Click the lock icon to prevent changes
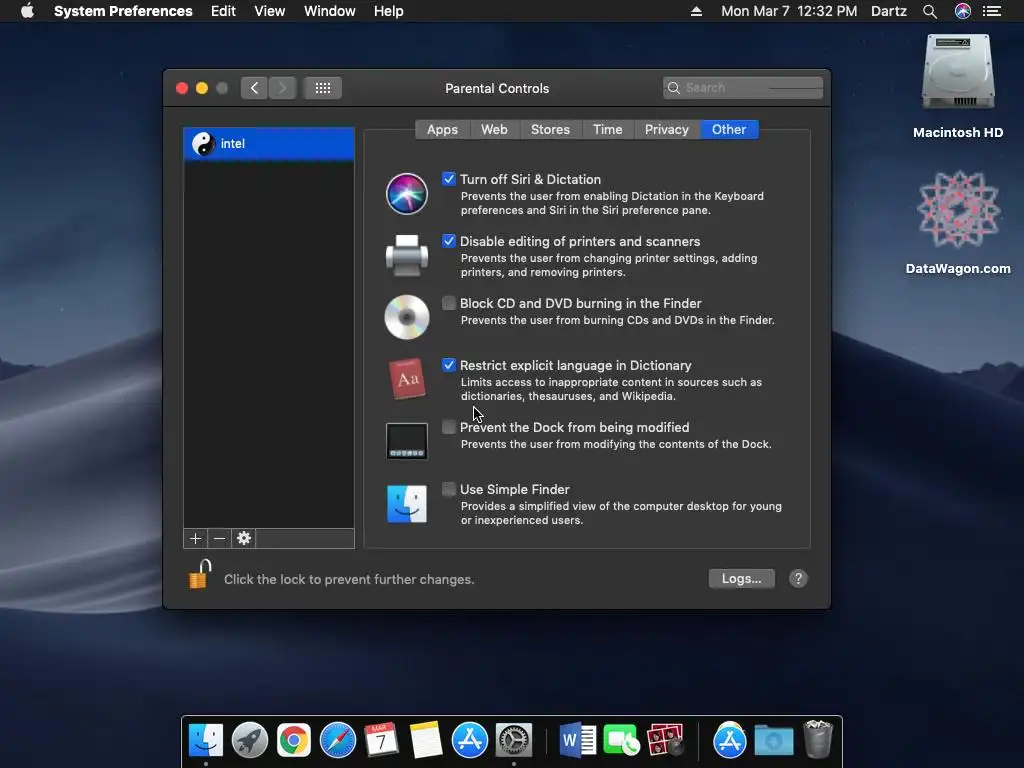Viewport: 1024px width, 768px height. (x=200, y=575)
